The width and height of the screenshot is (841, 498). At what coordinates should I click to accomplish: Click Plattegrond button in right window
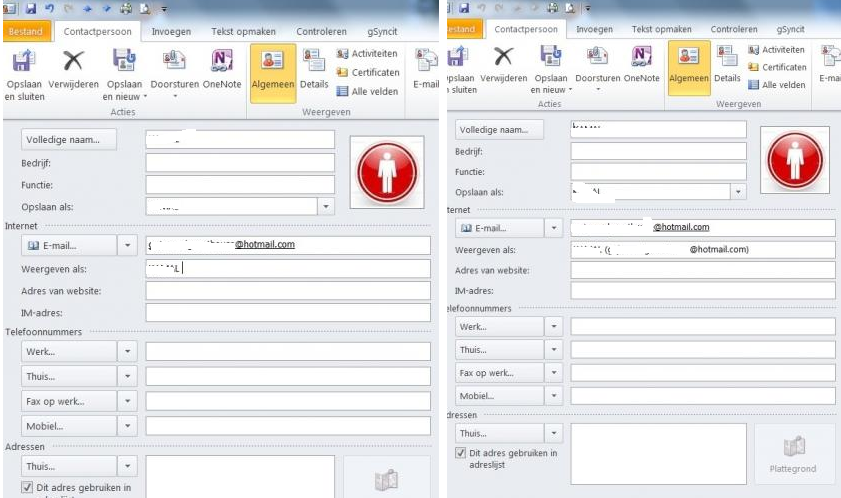point(794,454)
